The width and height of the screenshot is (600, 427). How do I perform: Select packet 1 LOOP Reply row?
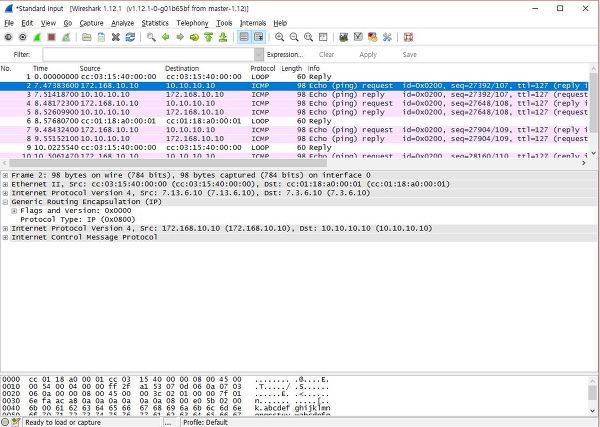click(x=294, y=77)
